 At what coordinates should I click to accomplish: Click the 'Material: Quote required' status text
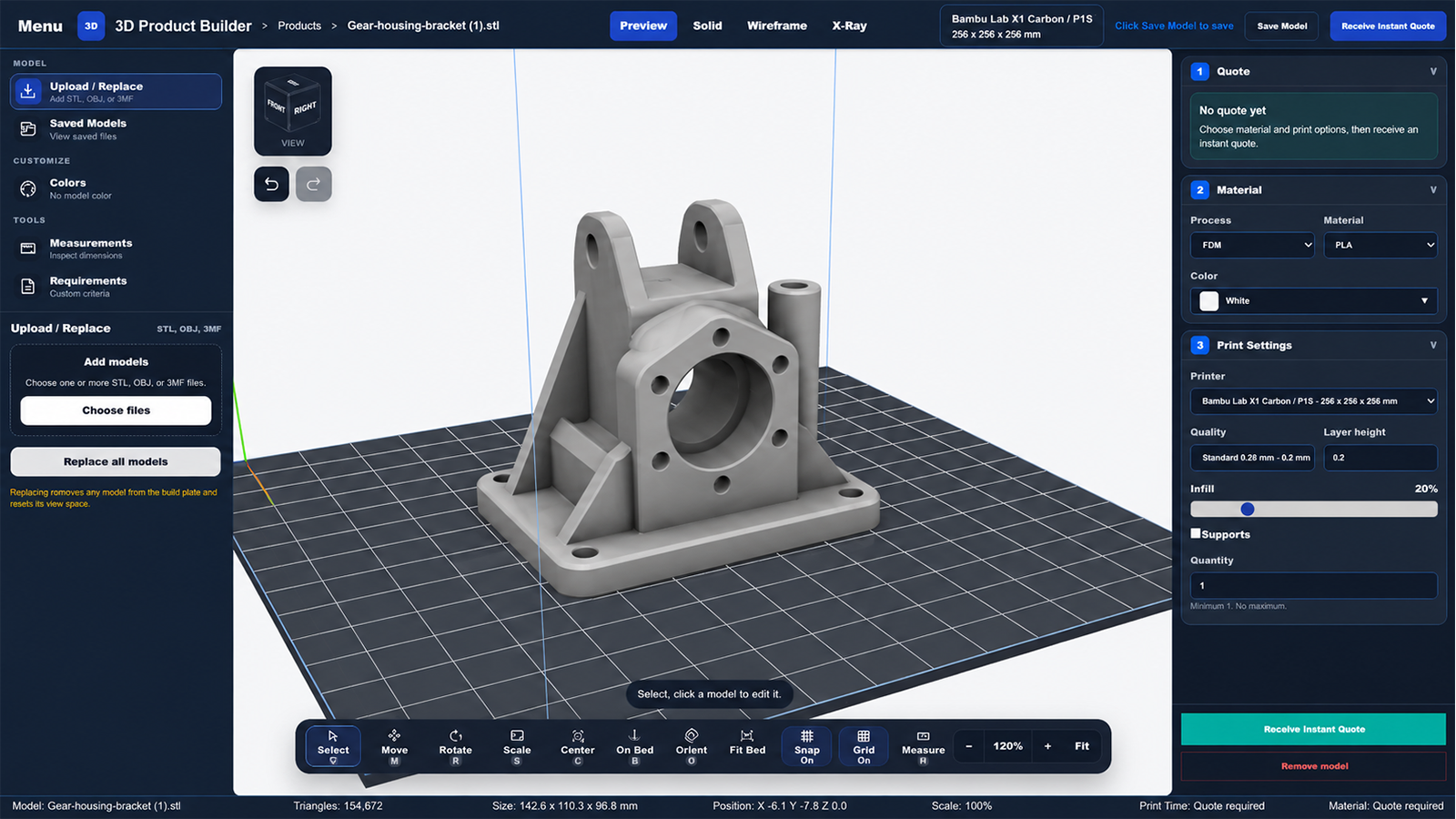point(1386,806)
